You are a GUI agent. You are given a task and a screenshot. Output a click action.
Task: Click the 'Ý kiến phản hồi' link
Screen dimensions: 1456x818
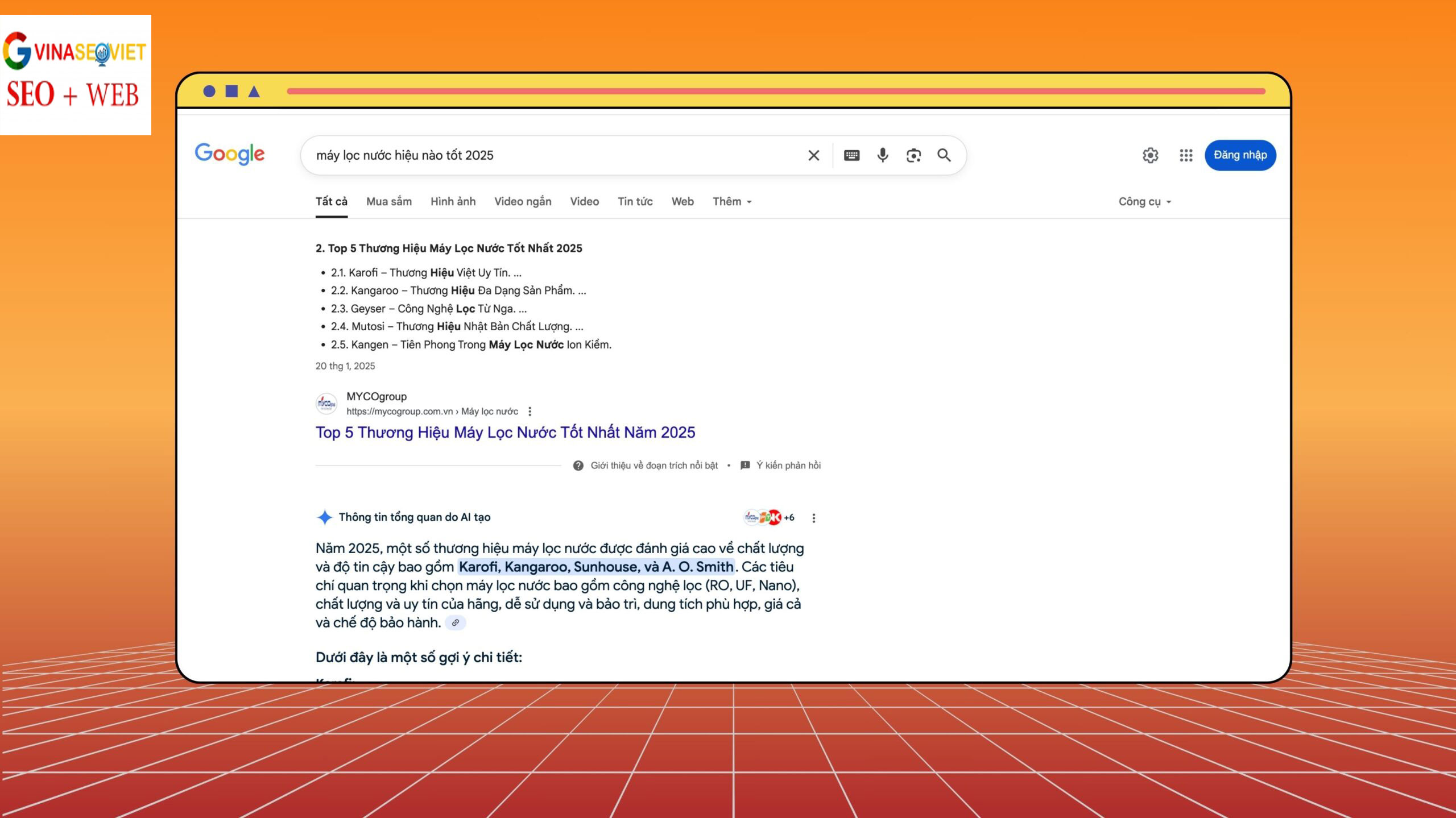point(788,466)
